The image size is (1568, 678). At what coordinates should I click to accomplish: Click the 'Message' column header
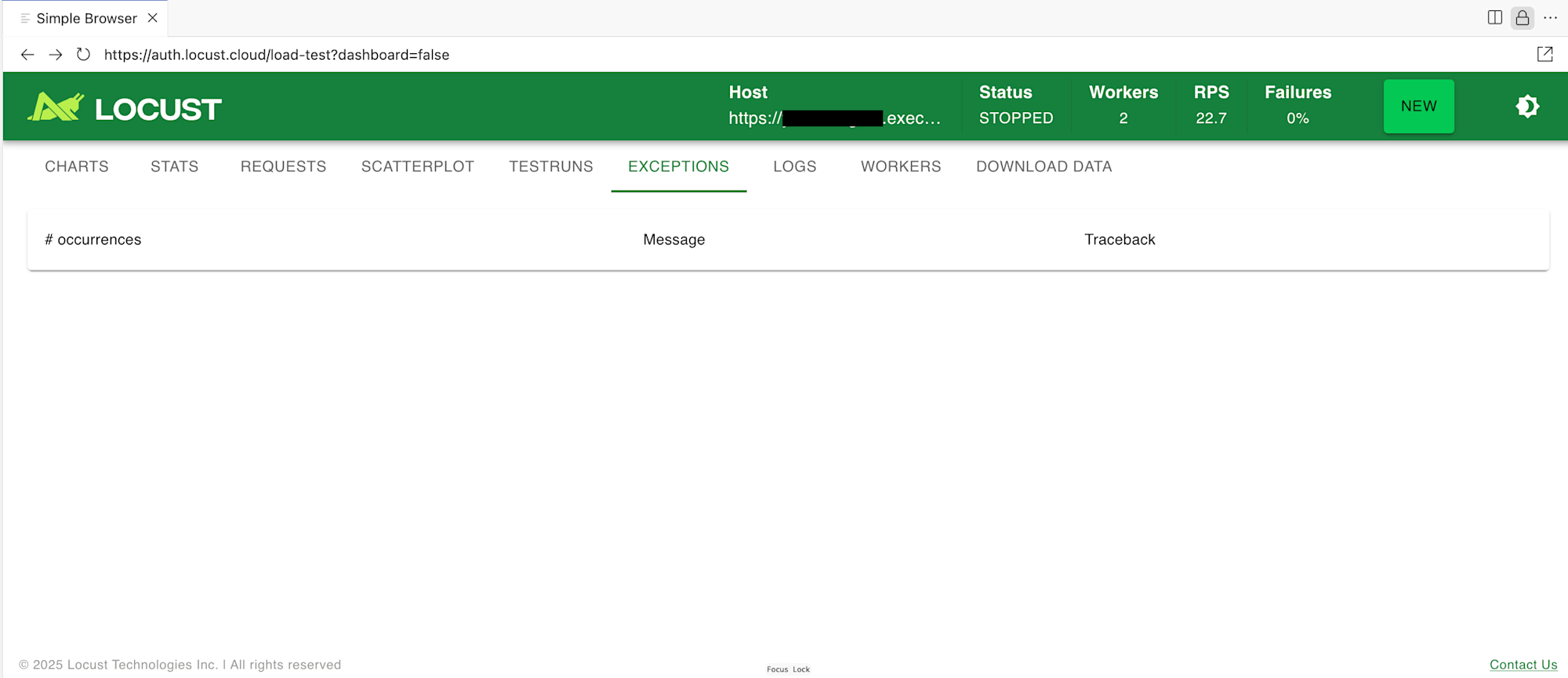pos(674,240)
